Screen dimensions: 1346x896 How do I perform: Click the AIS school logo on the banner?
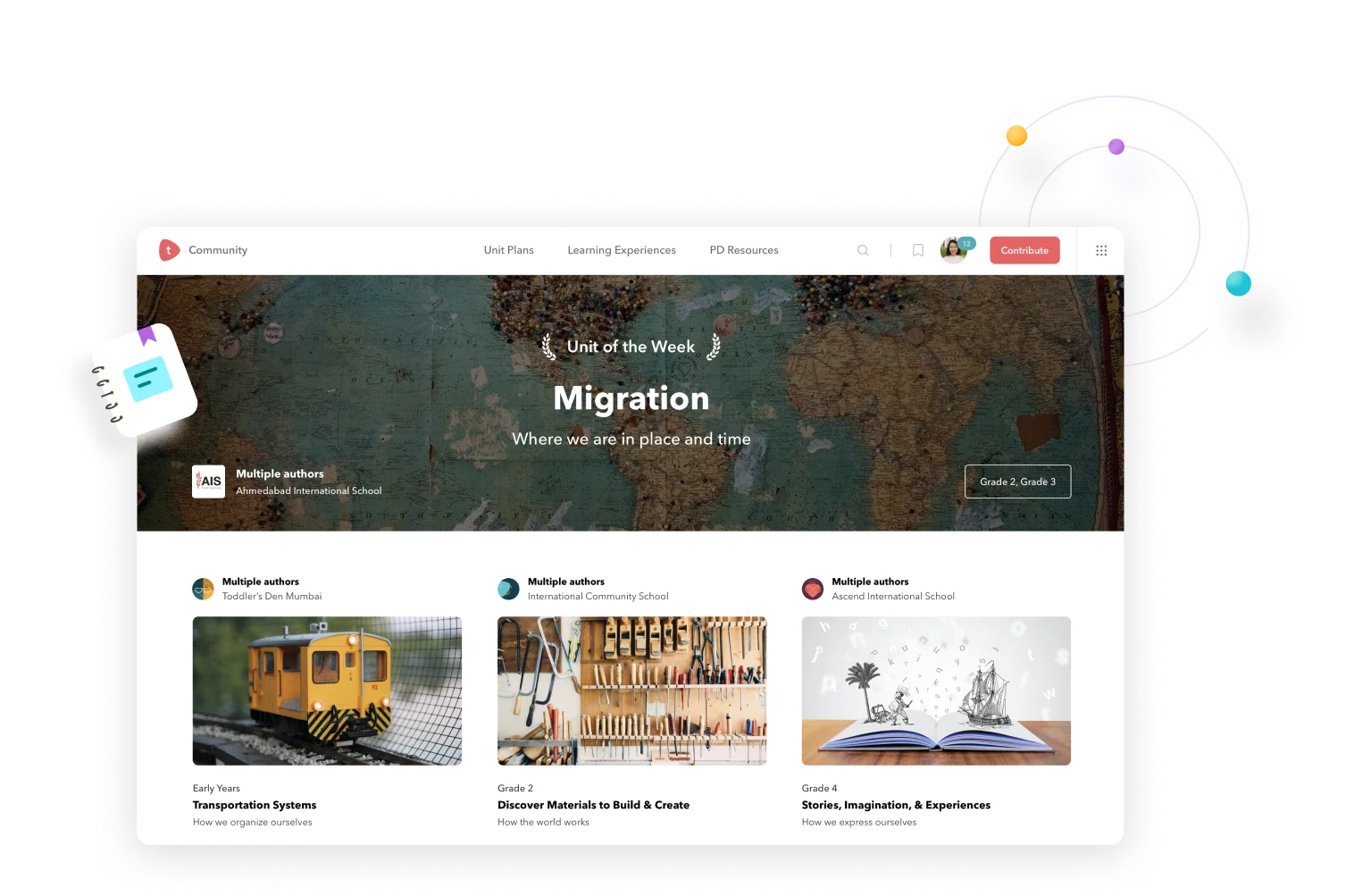coord(208,481)
